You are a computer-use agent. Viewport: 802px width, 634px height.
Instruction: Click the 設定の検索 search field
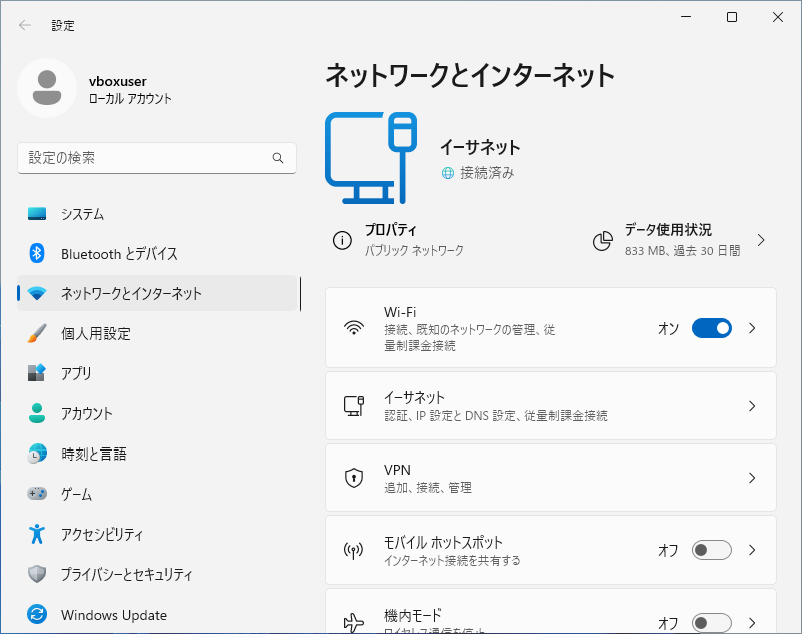(157, 158)
